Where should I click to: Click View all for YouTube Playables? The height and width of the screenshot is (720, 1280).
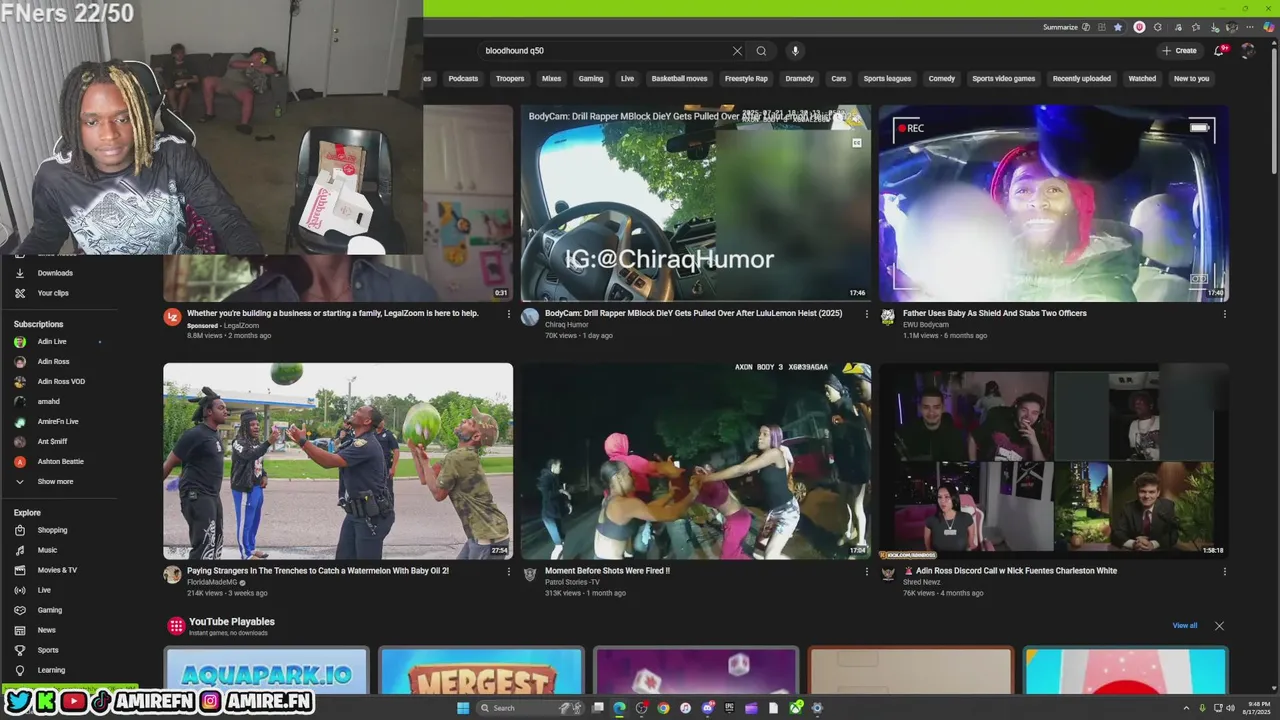coord(1185,626)
